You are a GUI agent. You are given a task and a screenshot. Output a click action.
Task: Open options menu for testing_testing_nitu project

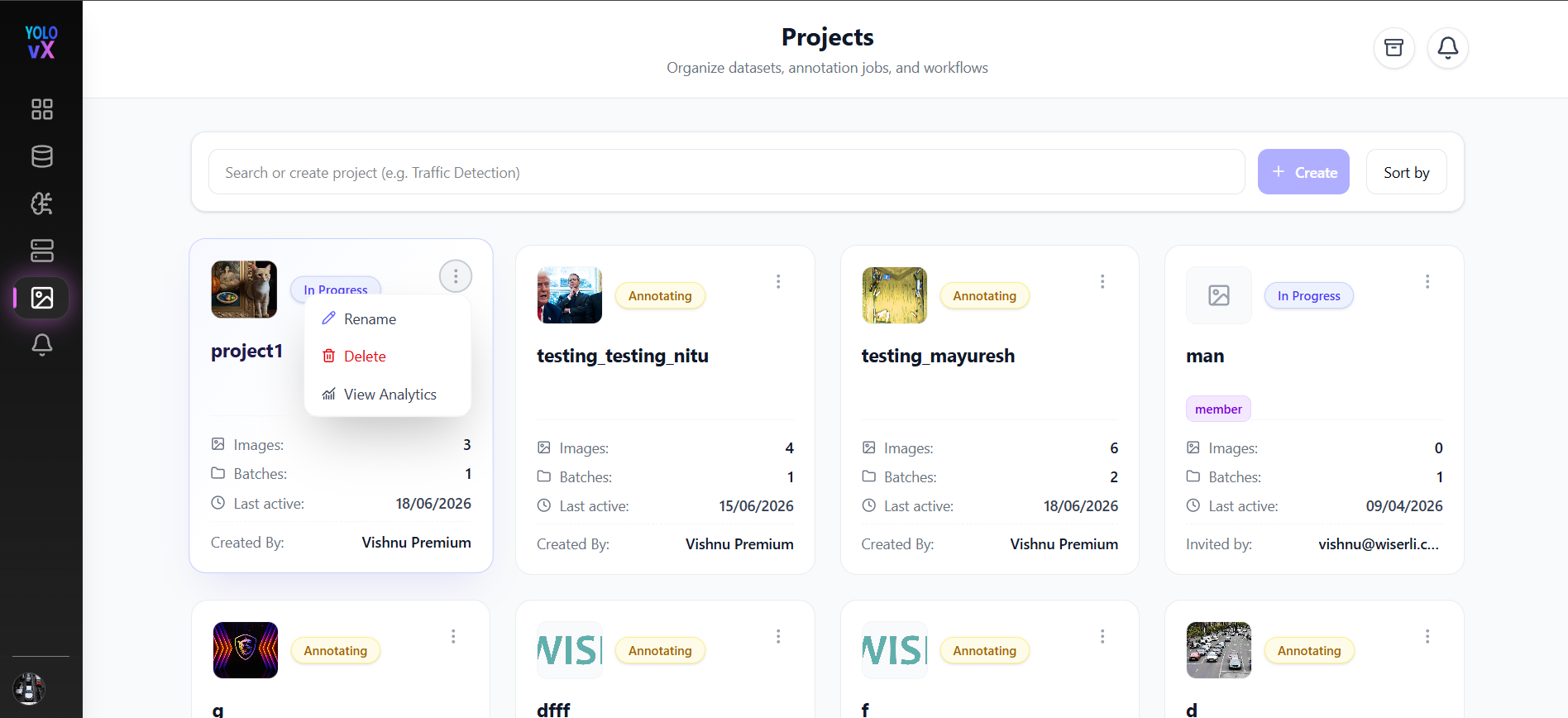(x=778, y=281)
